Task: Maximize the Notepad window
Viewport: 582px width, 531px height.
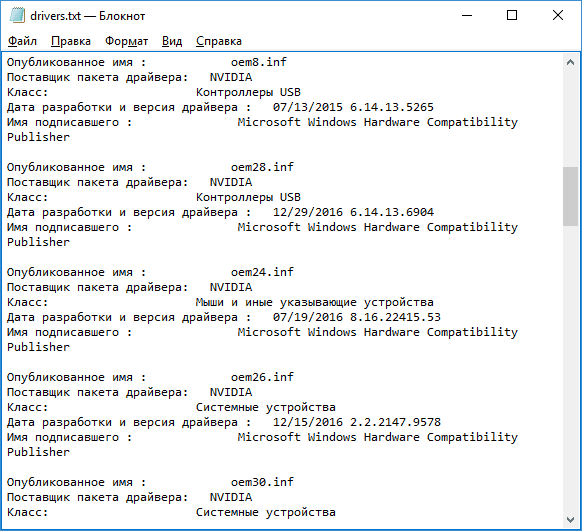Action: pyautogui.click(x=512, y=16)
